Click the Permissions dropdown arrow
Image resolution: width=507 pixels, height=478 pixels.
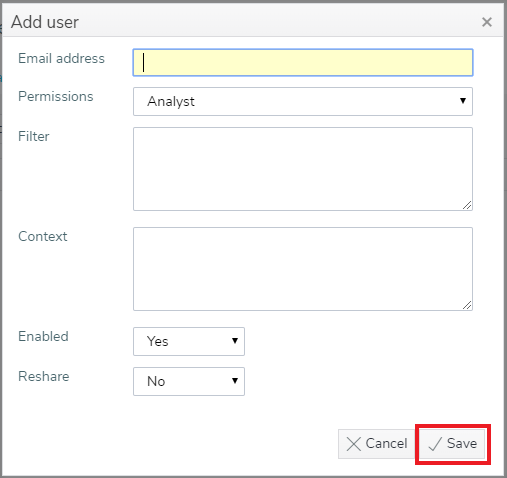point(463,101)
